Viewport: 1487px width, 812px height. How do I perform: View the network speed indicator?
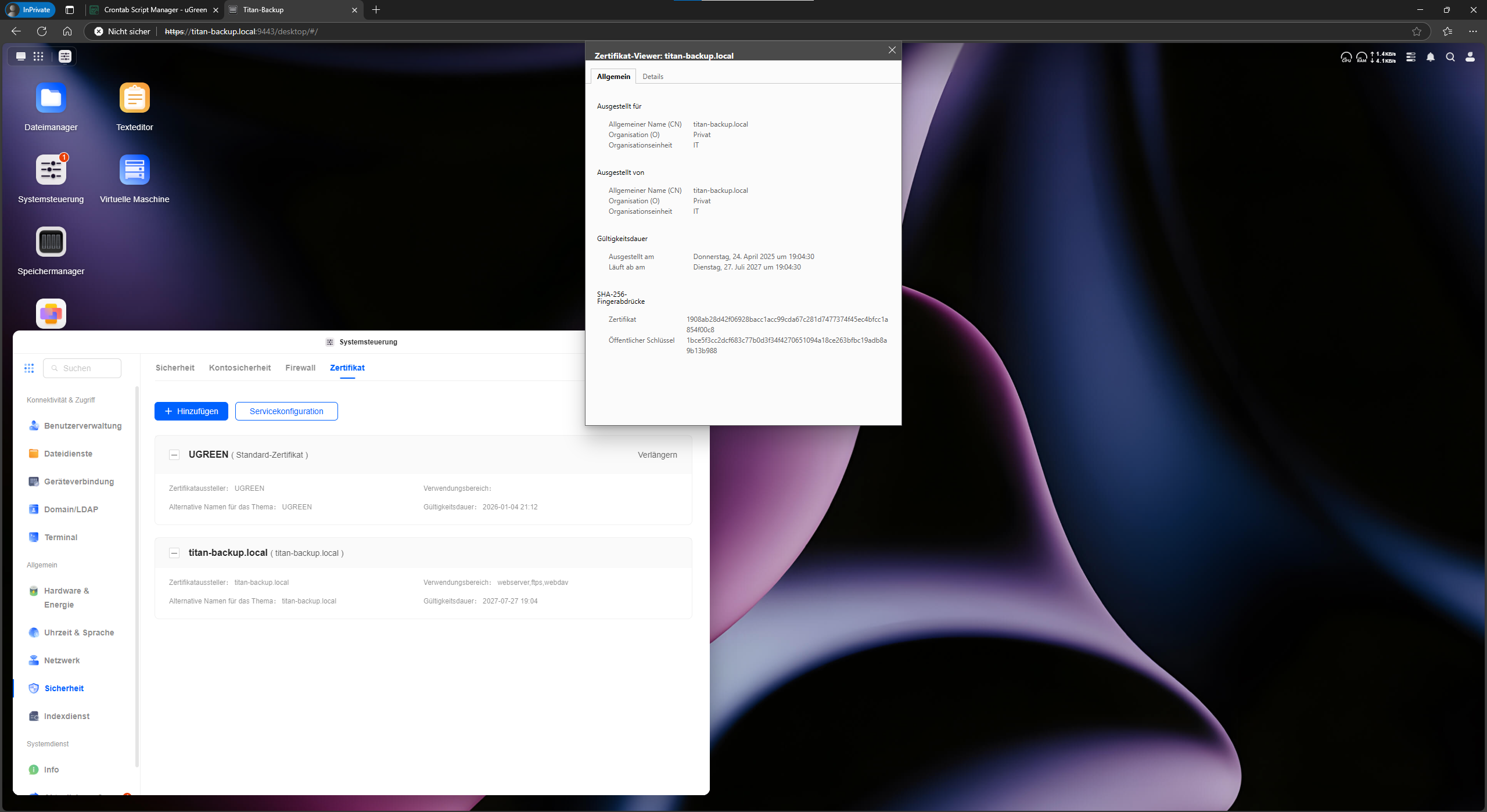click(x=1383, y=57)
